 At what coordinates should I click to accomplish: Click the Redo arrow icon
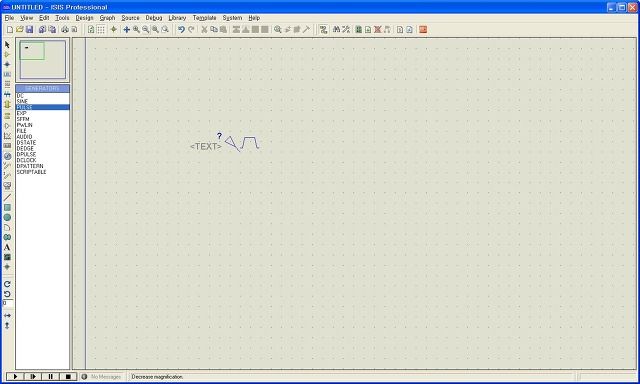[191, 29]
